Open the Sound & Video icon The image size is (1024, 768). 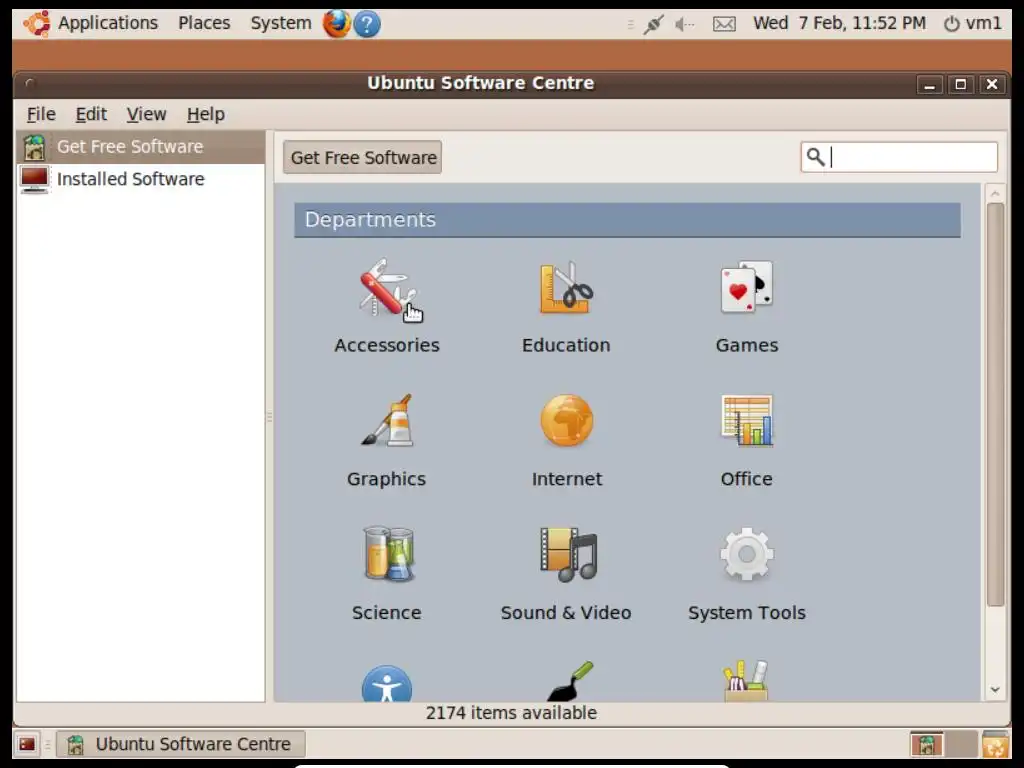568,554
